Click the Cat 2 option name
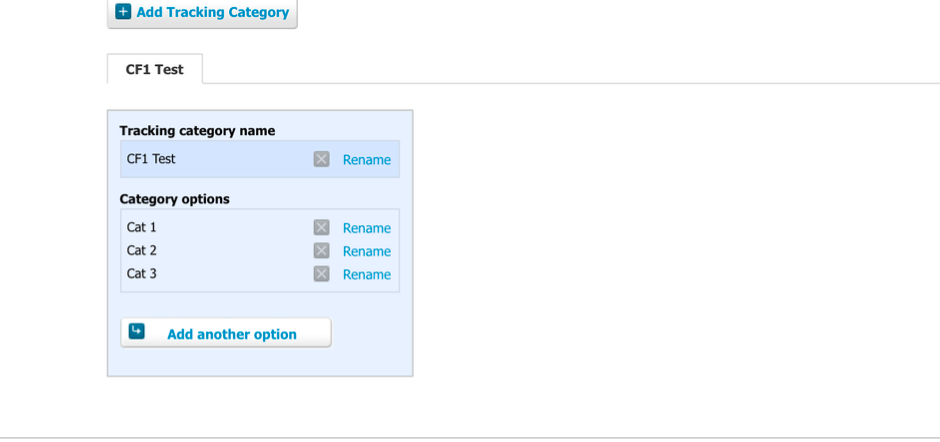Screen dimensions: 940x442 [142, 251]
